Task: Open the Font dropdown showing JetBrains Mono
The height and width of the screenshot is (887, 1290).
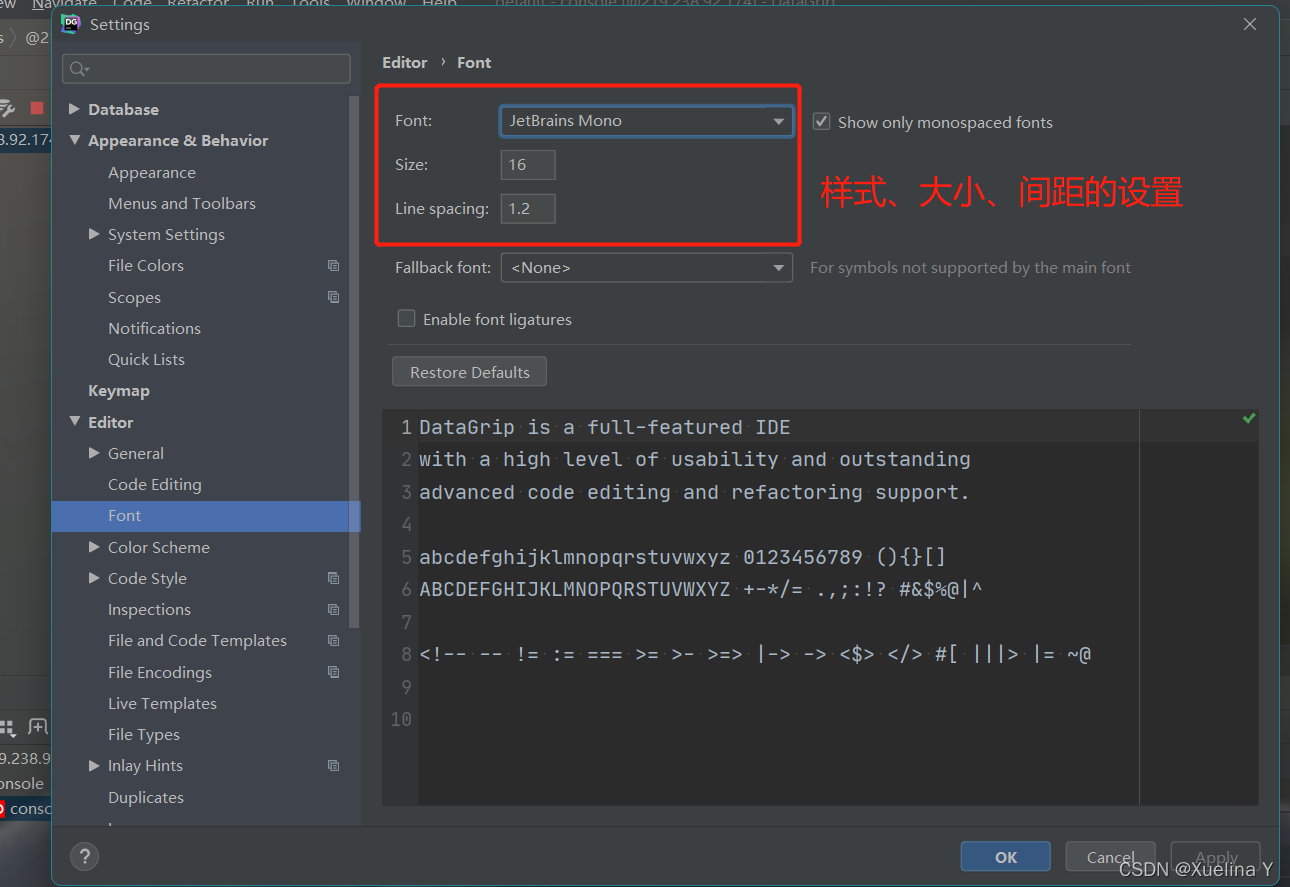Action: [646, 121]
